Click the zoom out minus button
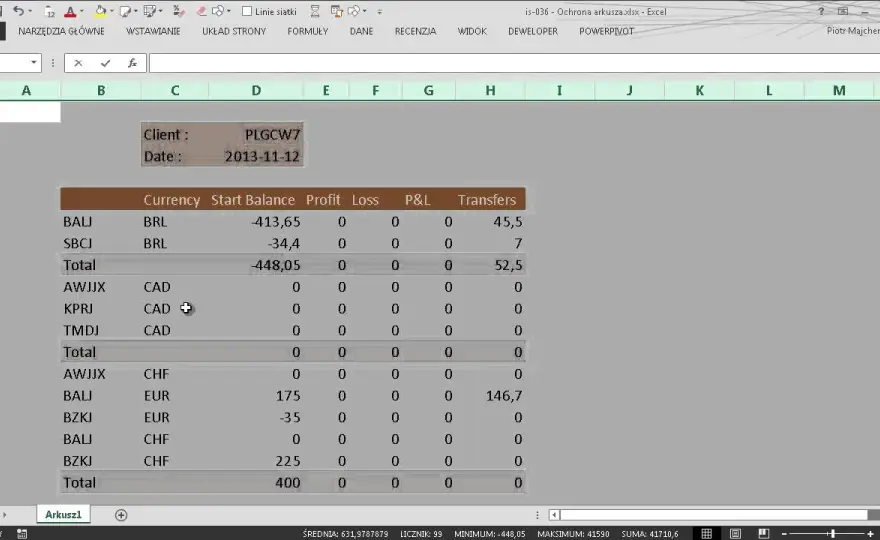 [x=785, y=534]
